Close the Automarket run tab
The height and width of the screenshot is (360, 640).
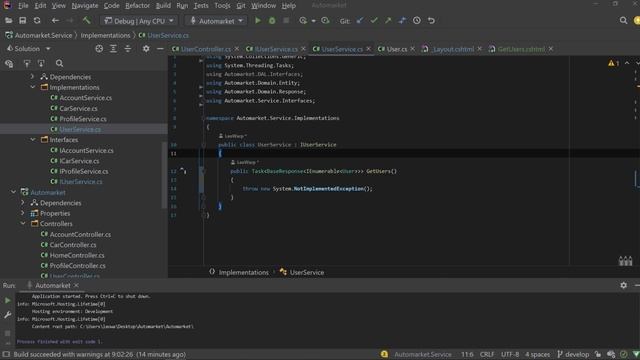click(76, 285)
